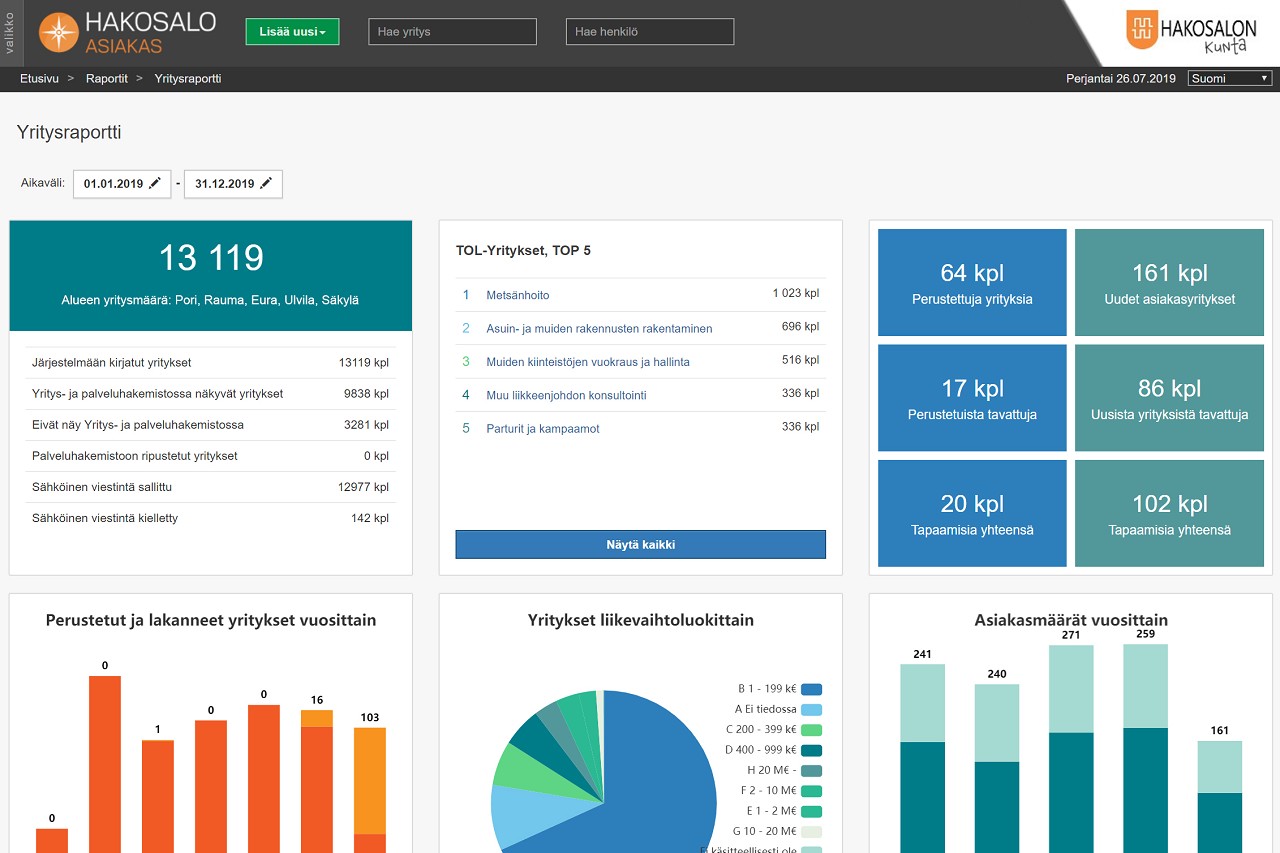Select Sähköinen viestintä kielletty row

click(211, 518)
